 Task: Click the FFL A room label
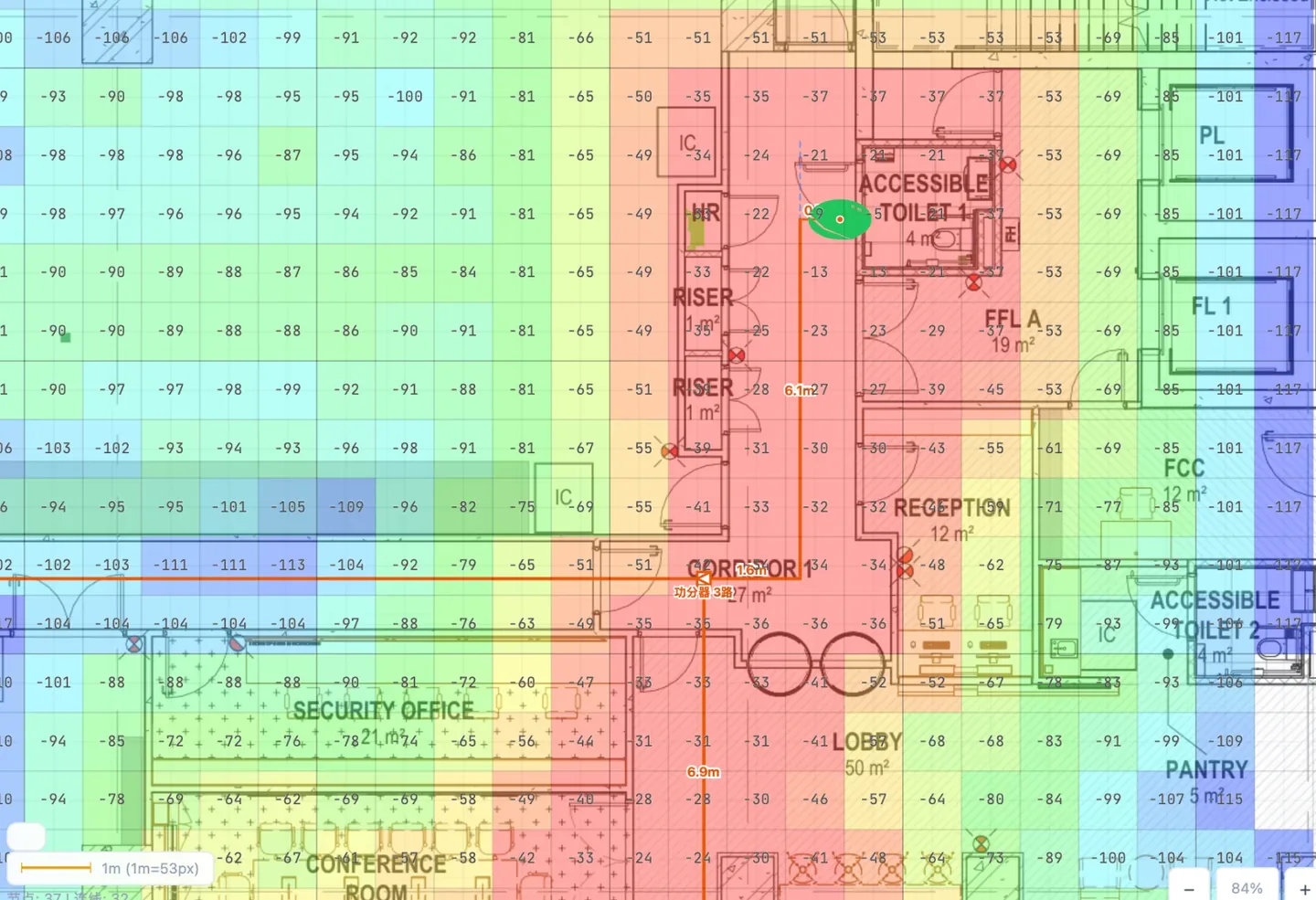[x=1013, y=319]
